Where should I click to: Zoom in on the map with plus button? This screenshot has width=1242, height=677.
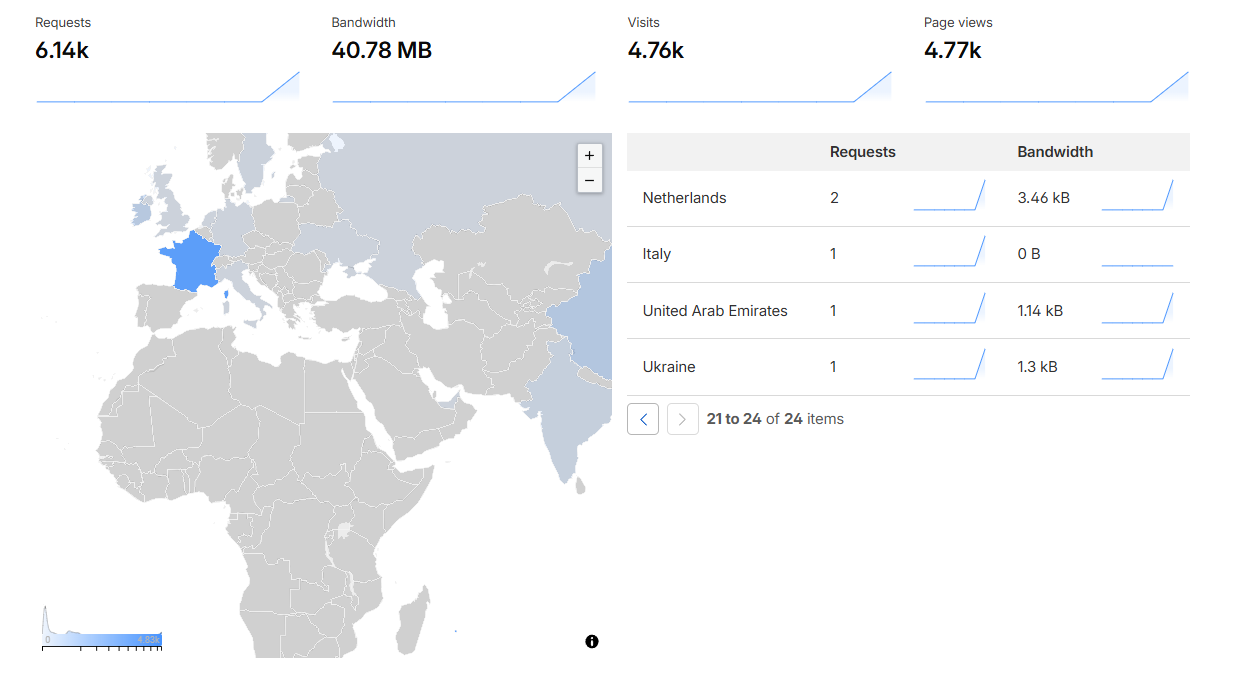(589, 156)
